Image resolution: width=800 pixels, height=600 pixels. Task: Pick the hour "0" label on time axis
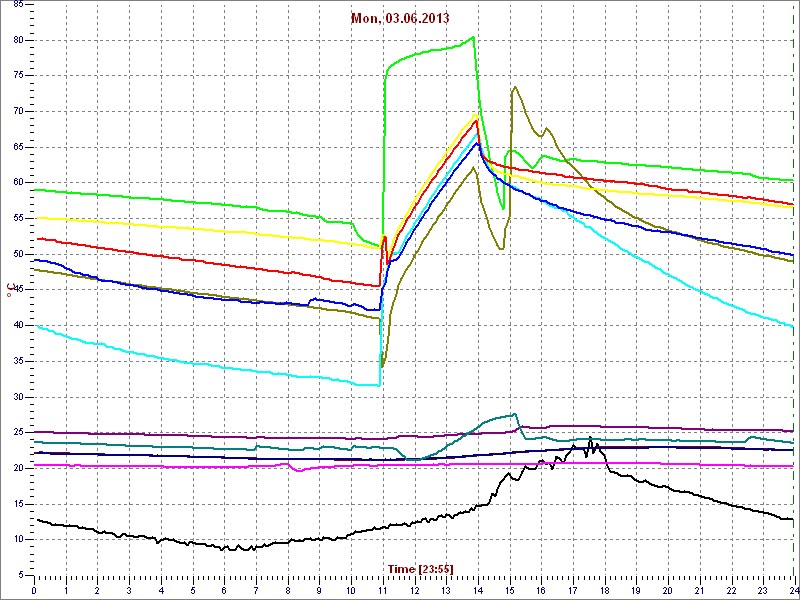point(34,590)
